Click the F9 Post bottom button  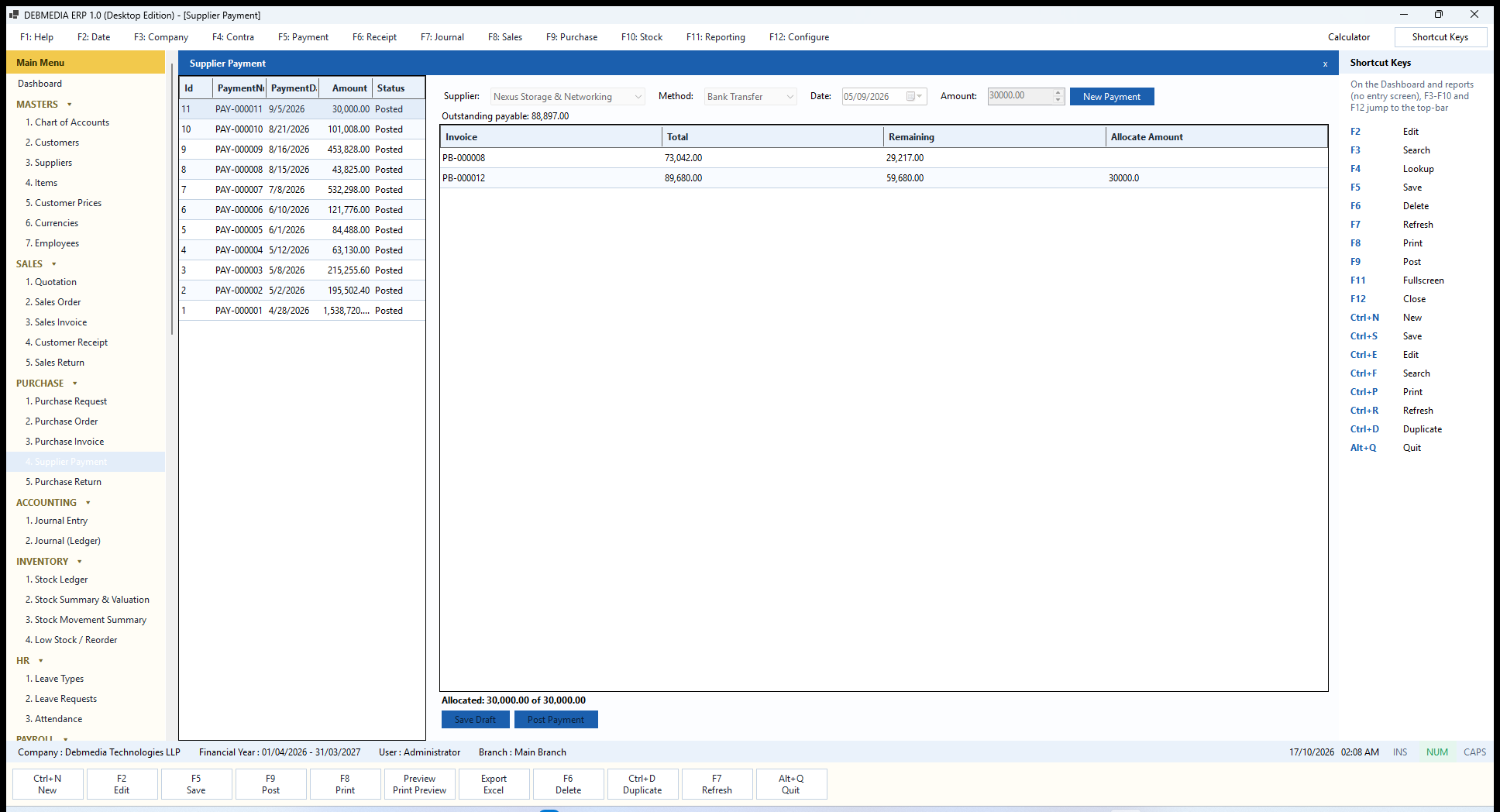[270, 784]
